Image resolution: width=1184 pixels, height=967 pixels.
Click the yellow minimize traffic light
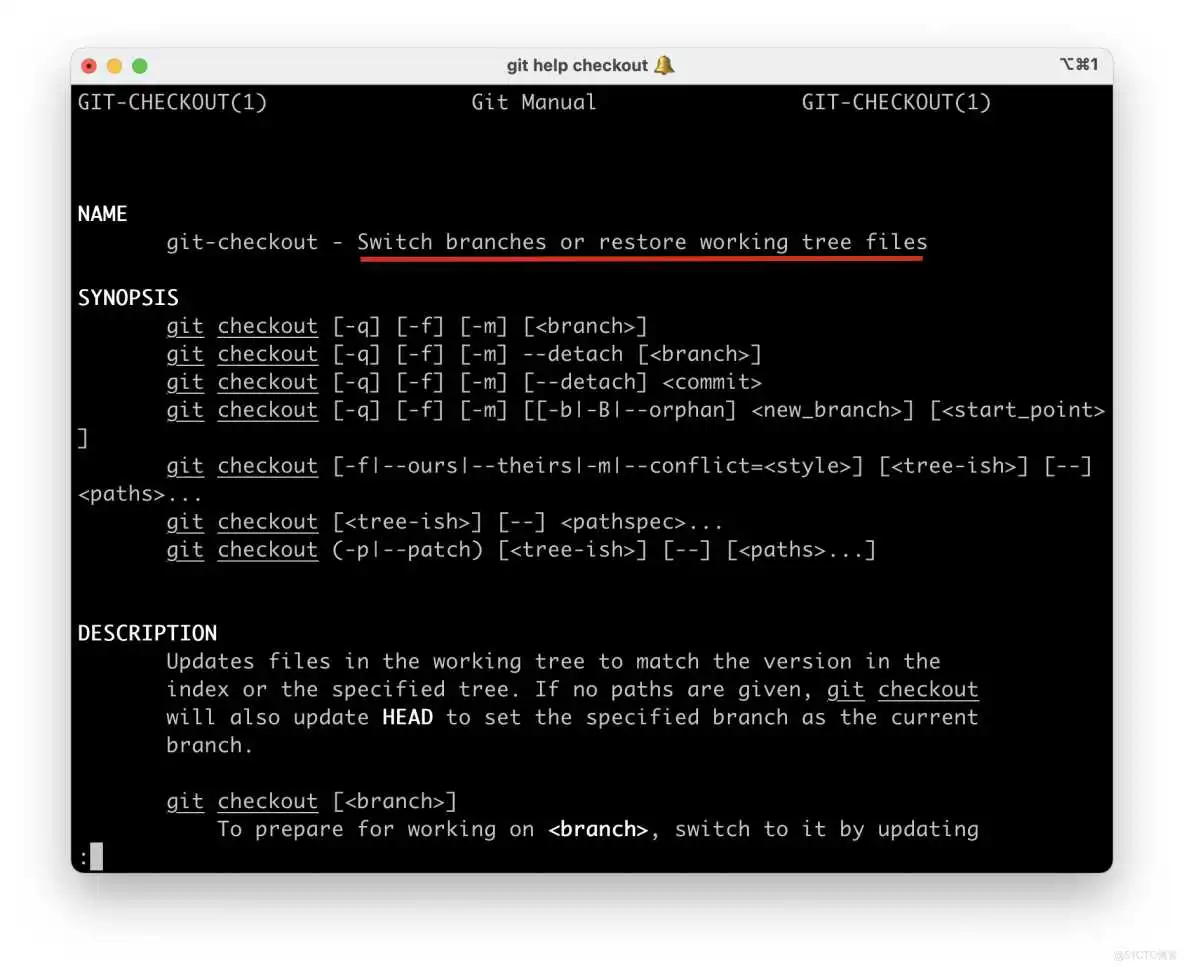click(113, 63)
